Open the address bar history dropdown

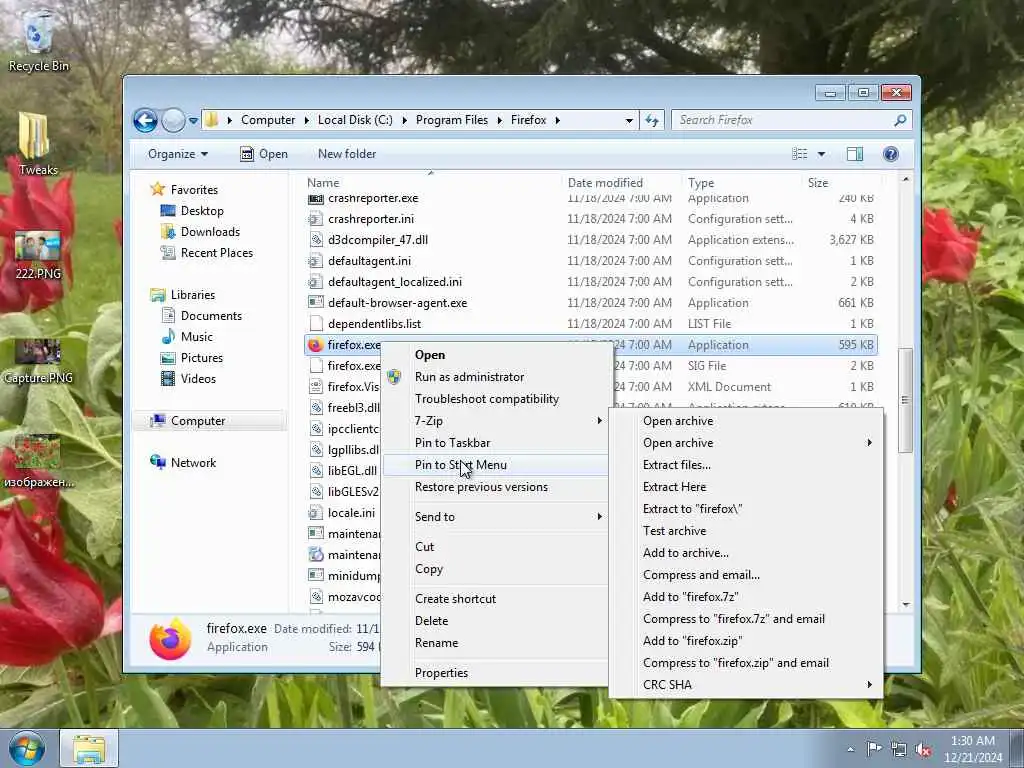coord(629,121)
